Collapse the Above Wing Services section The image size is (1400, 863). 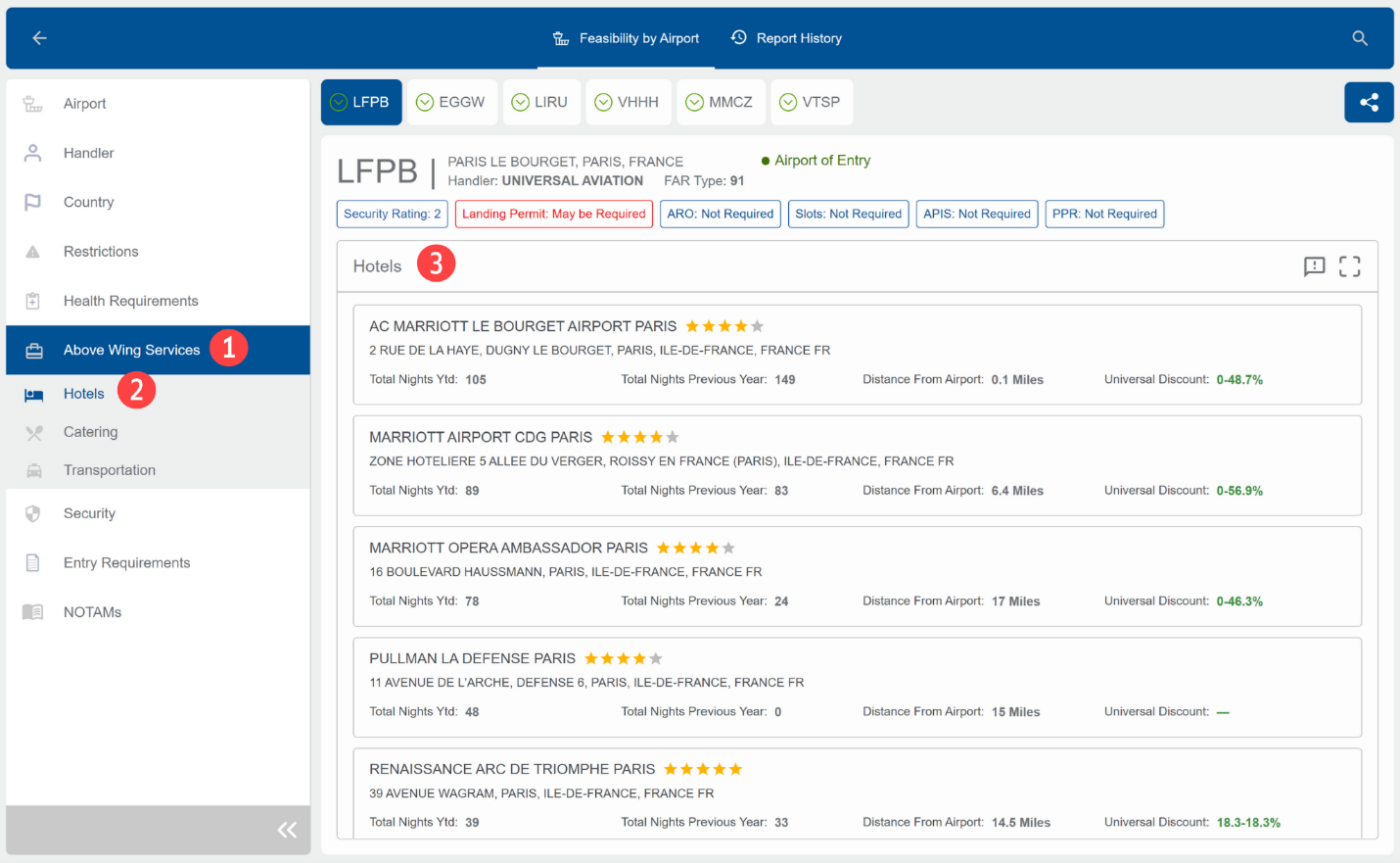pyautogui.click(x=159, y=350)
